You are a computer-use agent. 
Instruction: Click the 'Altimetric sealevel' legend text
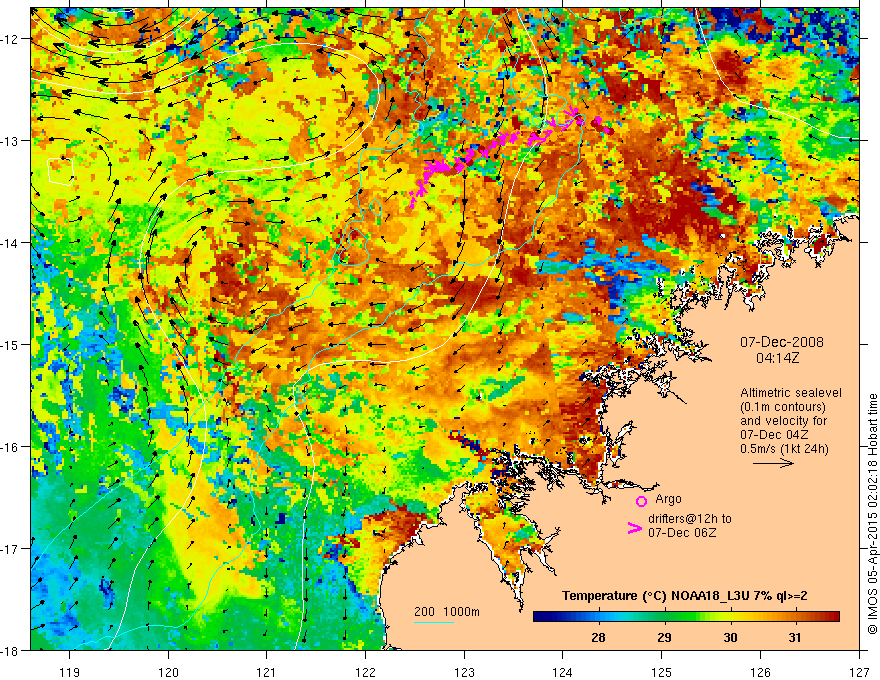791,393
